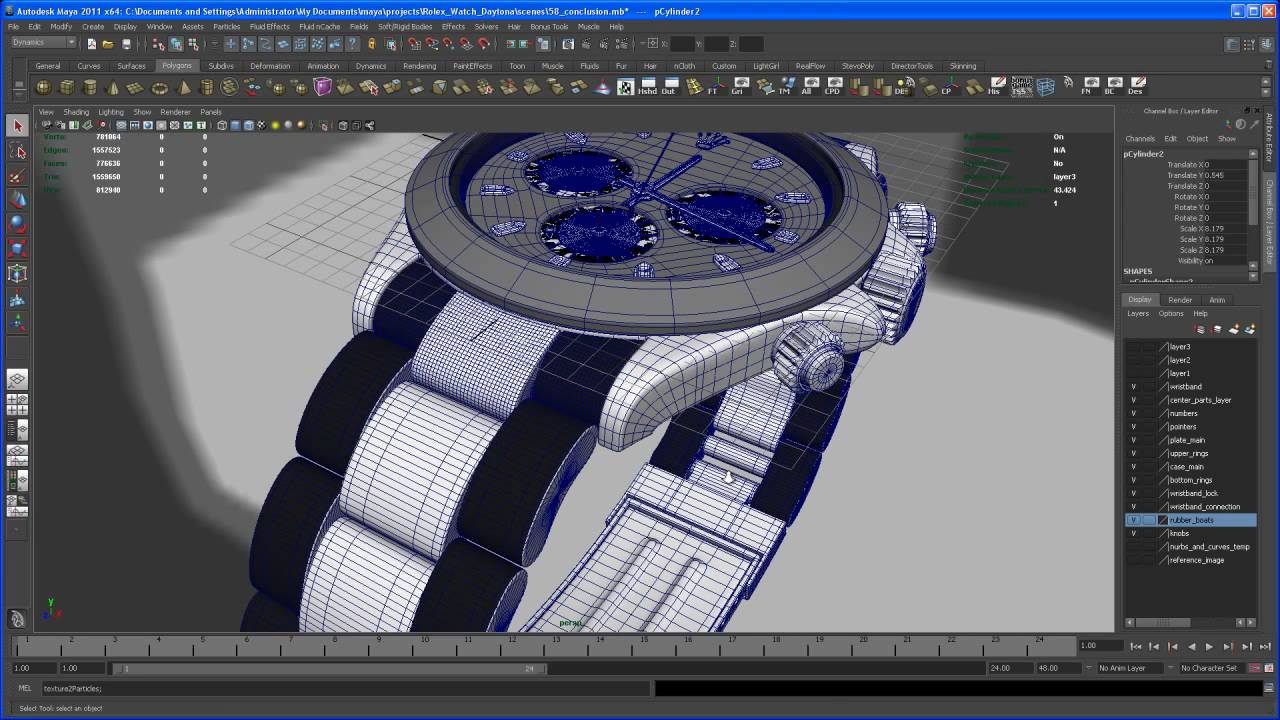This screenshot has height=720, width=1280.
Task: Enable visibility for reference_image layer
Action: point(1133,560)
